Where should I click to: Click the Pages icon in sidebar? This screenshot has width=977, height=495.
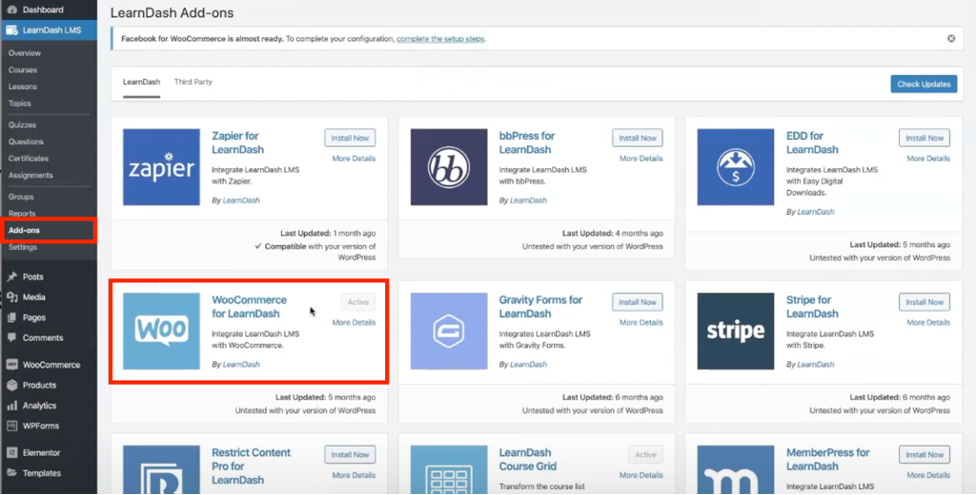(12, 317)
